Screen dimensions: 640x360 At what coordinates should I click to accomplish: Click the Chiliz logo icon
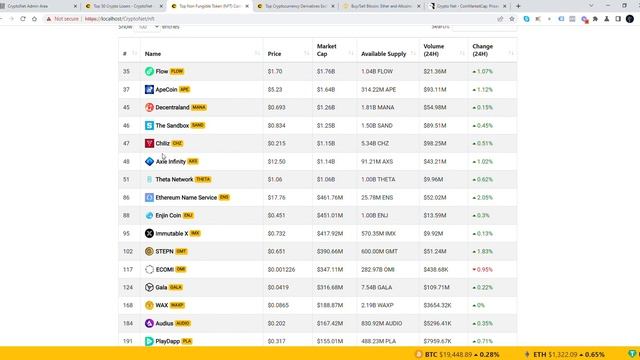coord(149,143)
